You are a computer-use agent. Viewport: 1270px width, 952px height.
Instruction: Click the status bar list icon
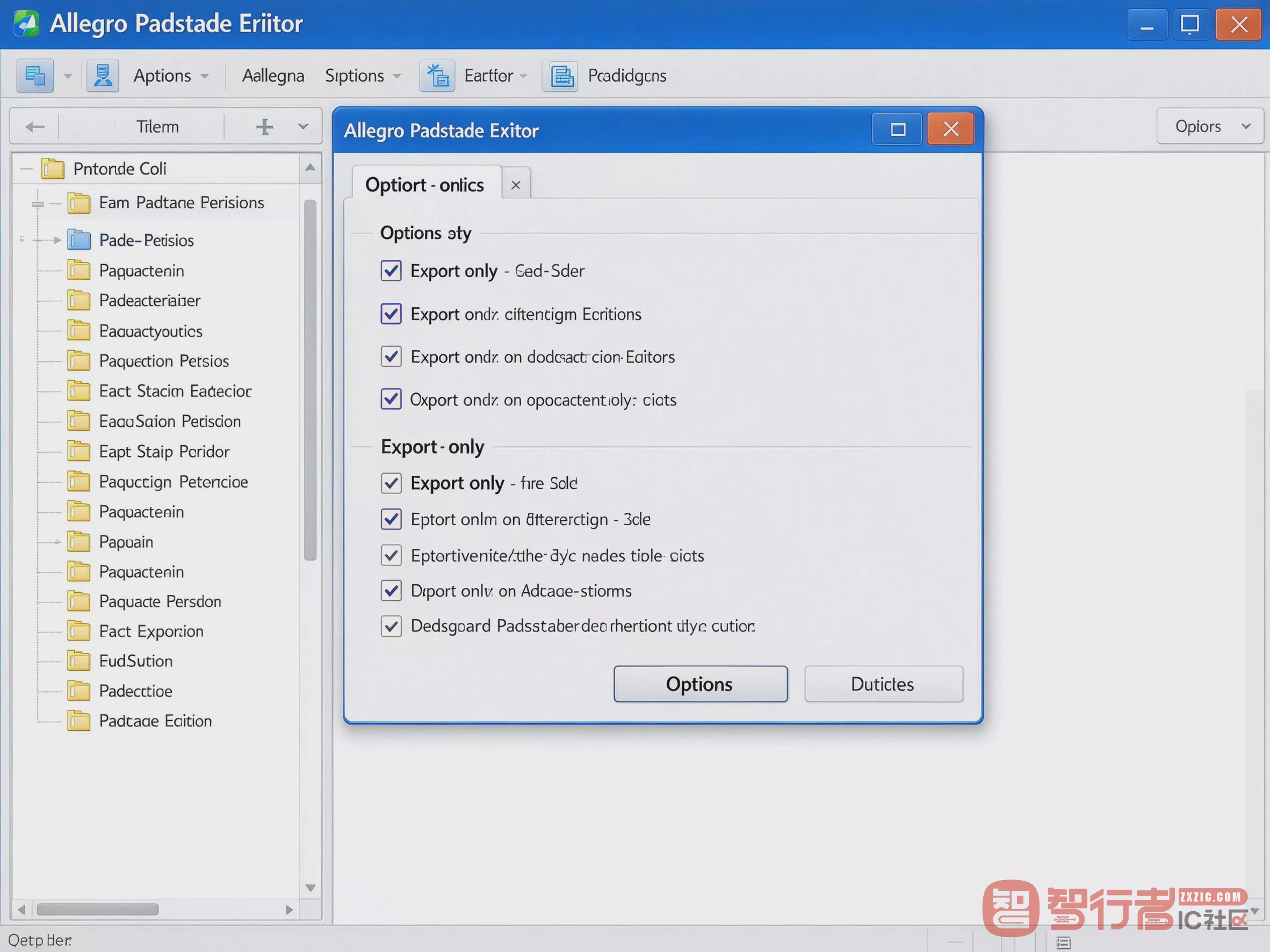[1063, 942]
